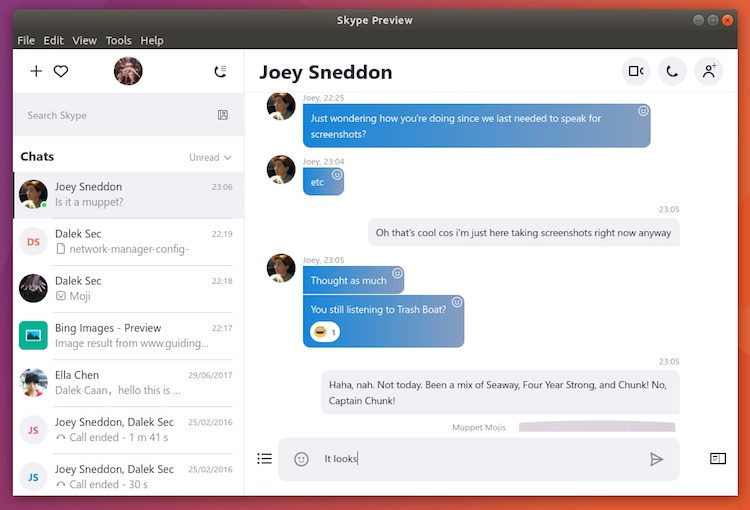Click the plus icon for new chat
This screenshot has width=750, height=510.
[36, 71]
